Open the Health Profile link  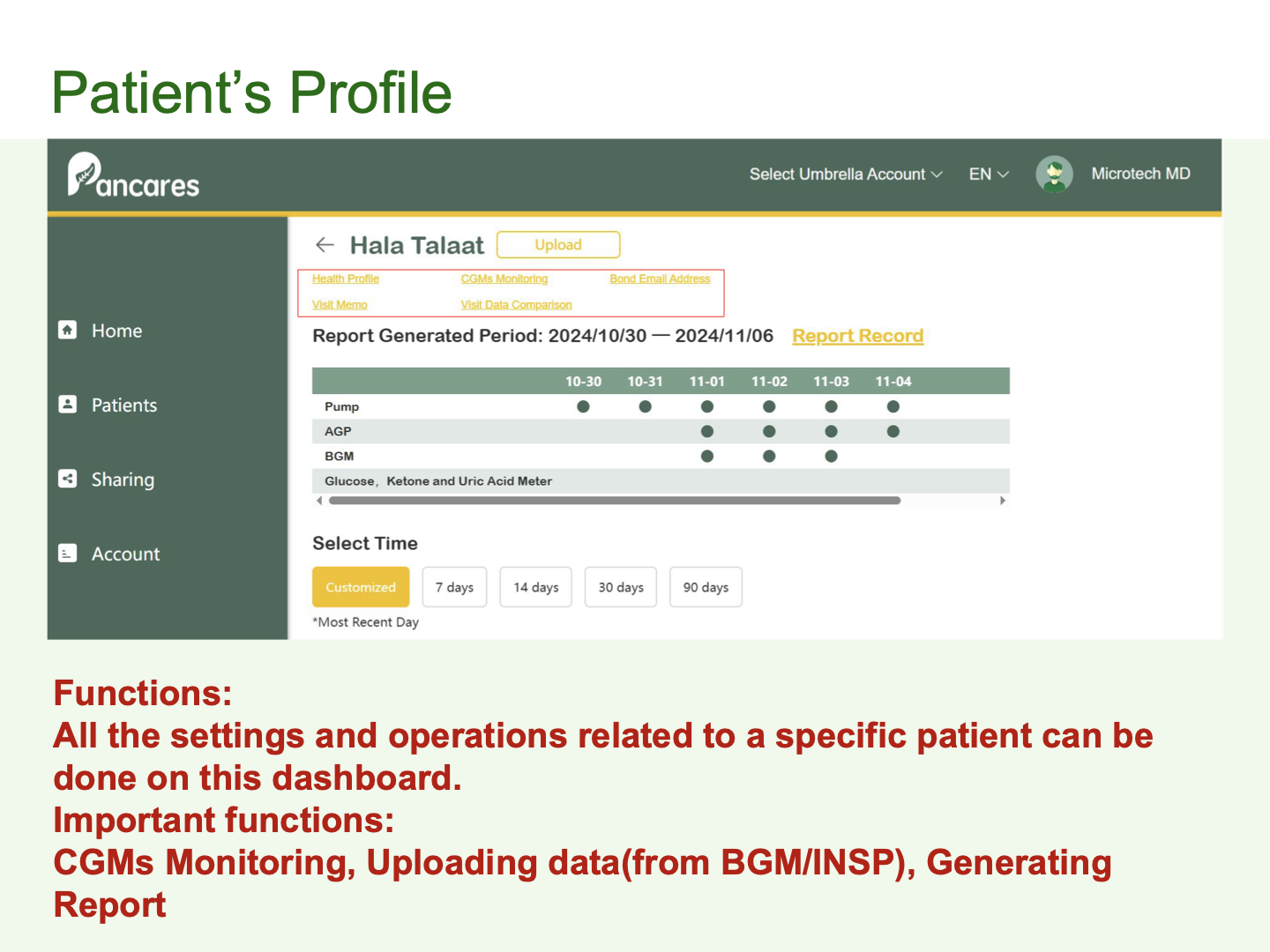click(x=346, y=279)
